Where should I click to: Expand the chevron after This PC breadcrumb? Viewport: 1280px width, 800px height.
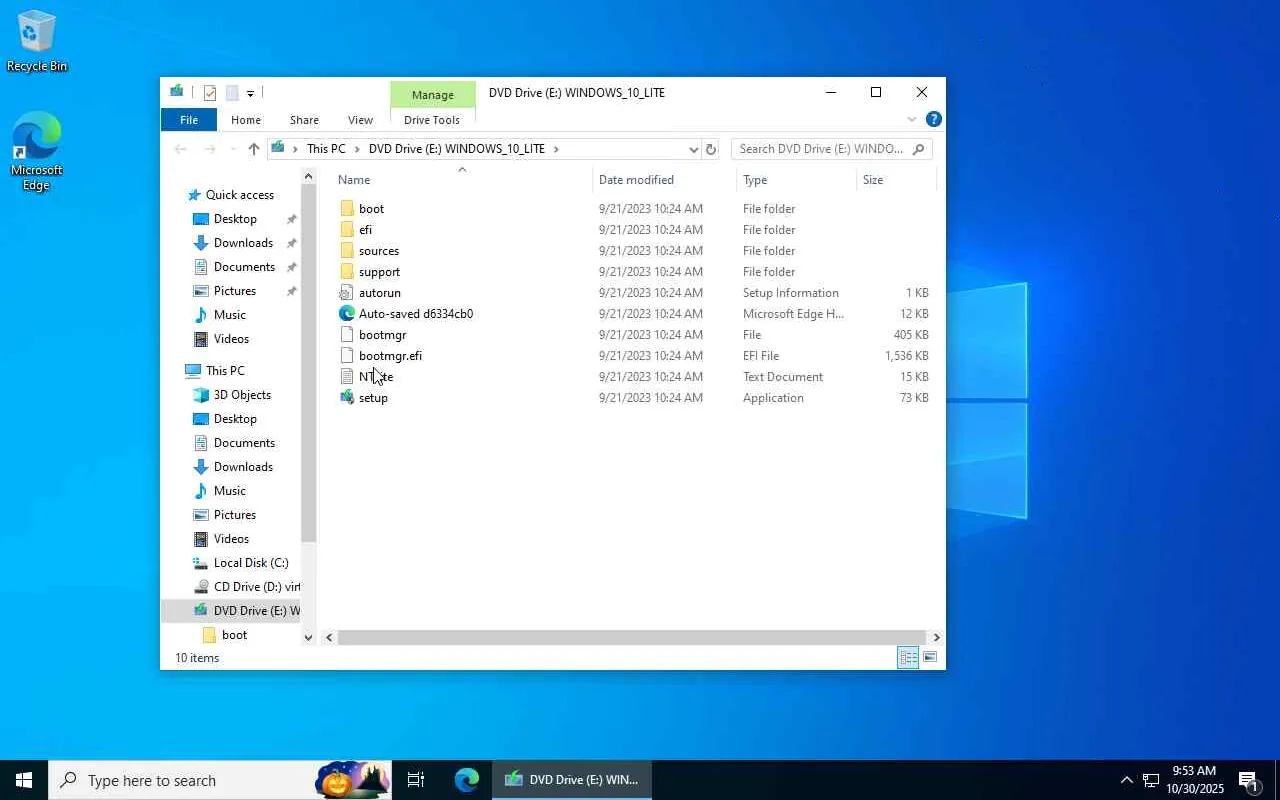tap(357, 149)
